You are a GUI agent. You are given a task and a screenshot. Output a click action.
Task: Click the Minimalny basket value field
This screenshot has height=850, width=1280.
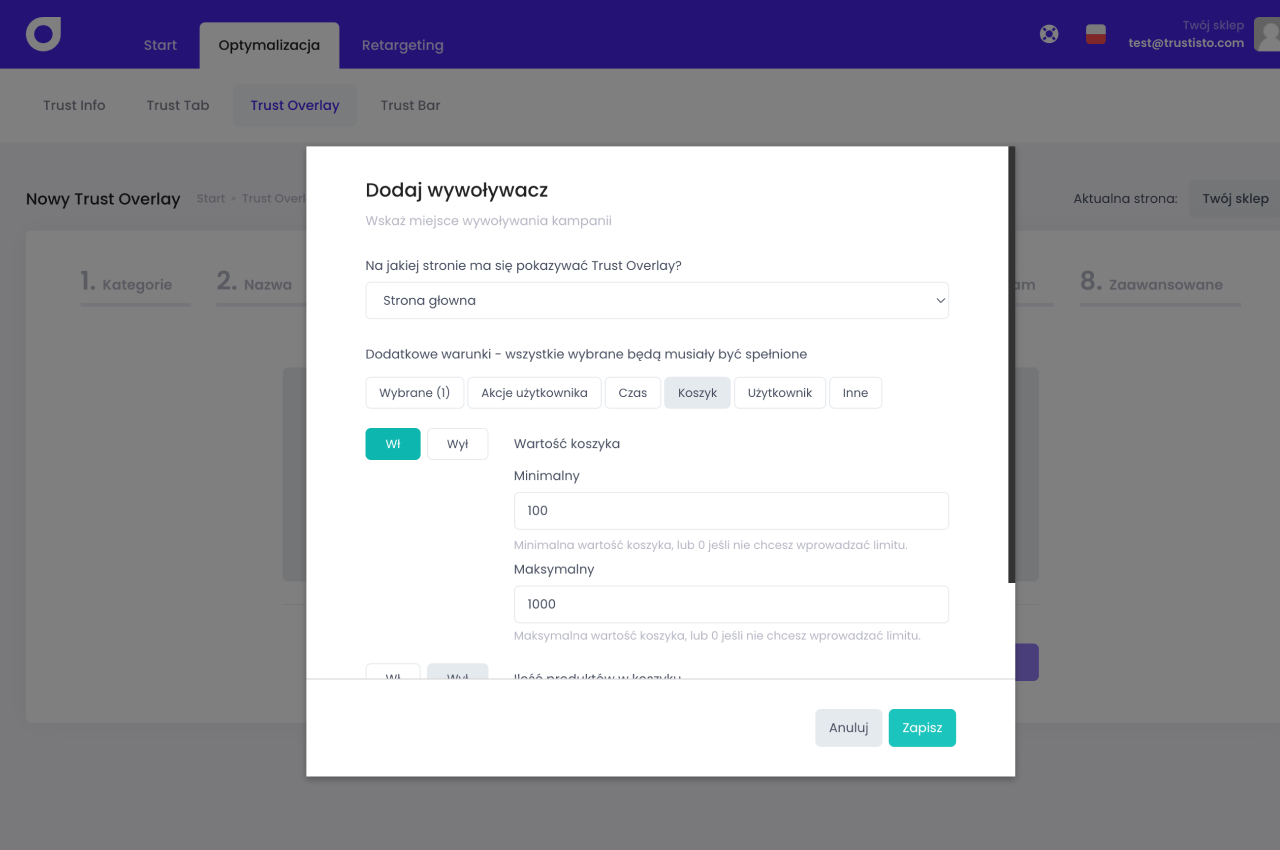(x=731, y=511)
